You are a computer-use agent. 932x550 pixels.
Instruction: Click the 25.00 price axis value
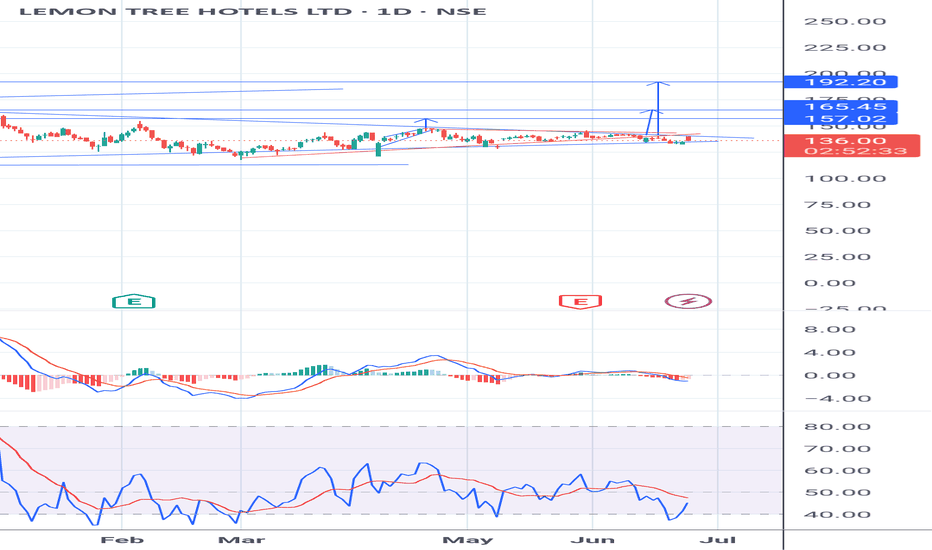click(x=837, y=257)
